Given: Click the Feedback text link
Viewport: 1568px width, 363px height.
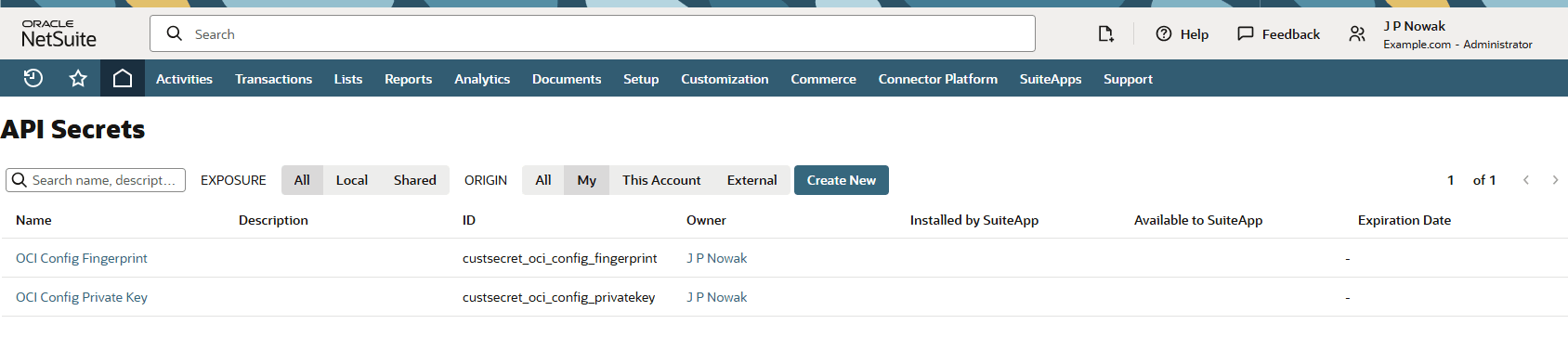Looking at the screenshot, I should (1291, 34).
